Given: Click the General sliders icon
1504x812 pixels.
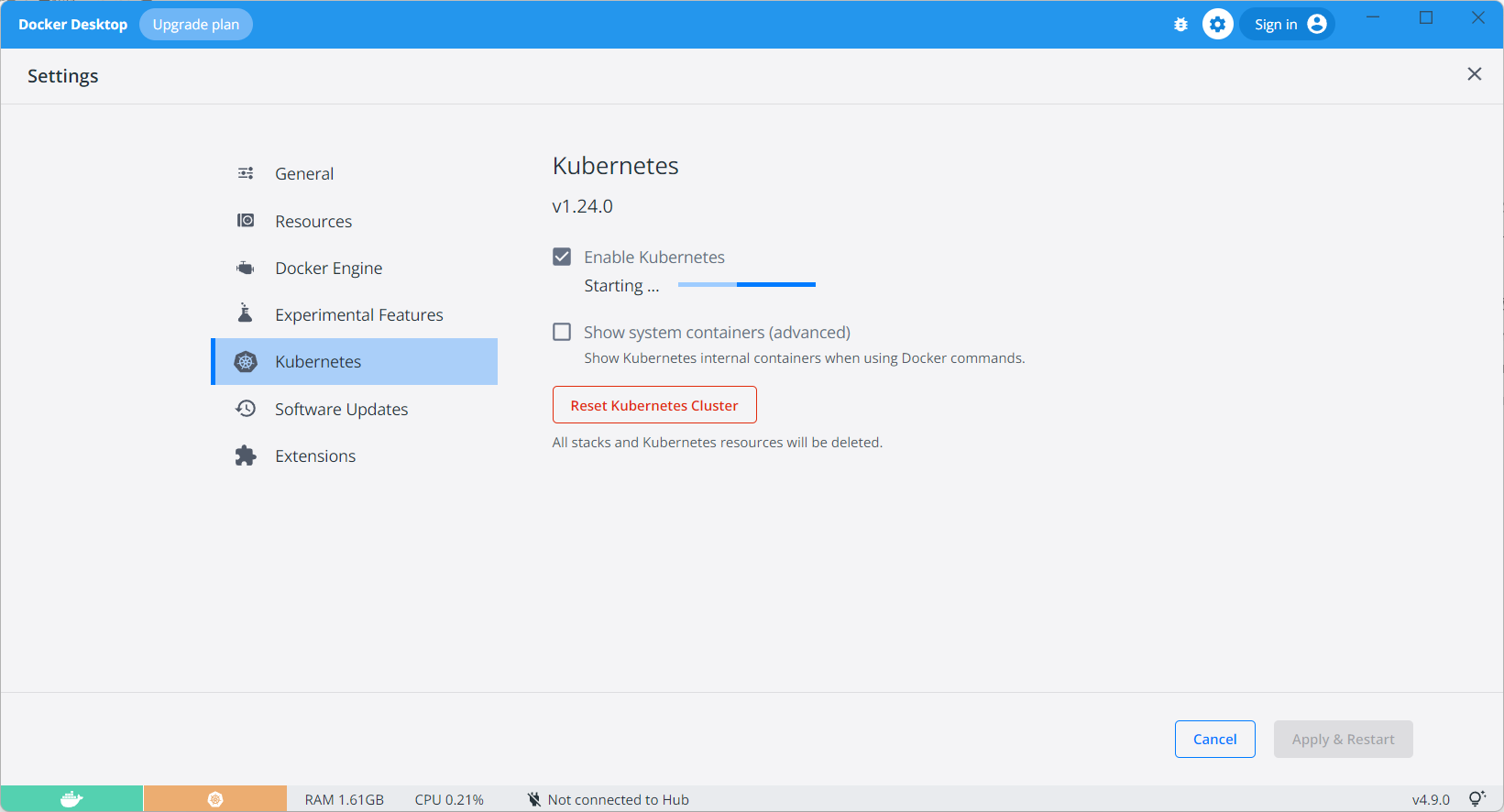Looking at the screenshot, I should (x=246, y=173).
